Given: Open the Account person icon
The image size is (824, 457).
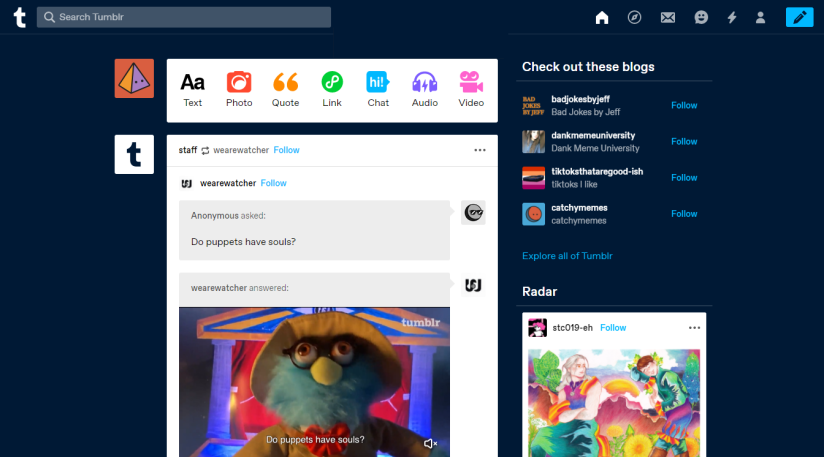Looking at the screenshot, I should pyautogui.click(x=760, y=17).
